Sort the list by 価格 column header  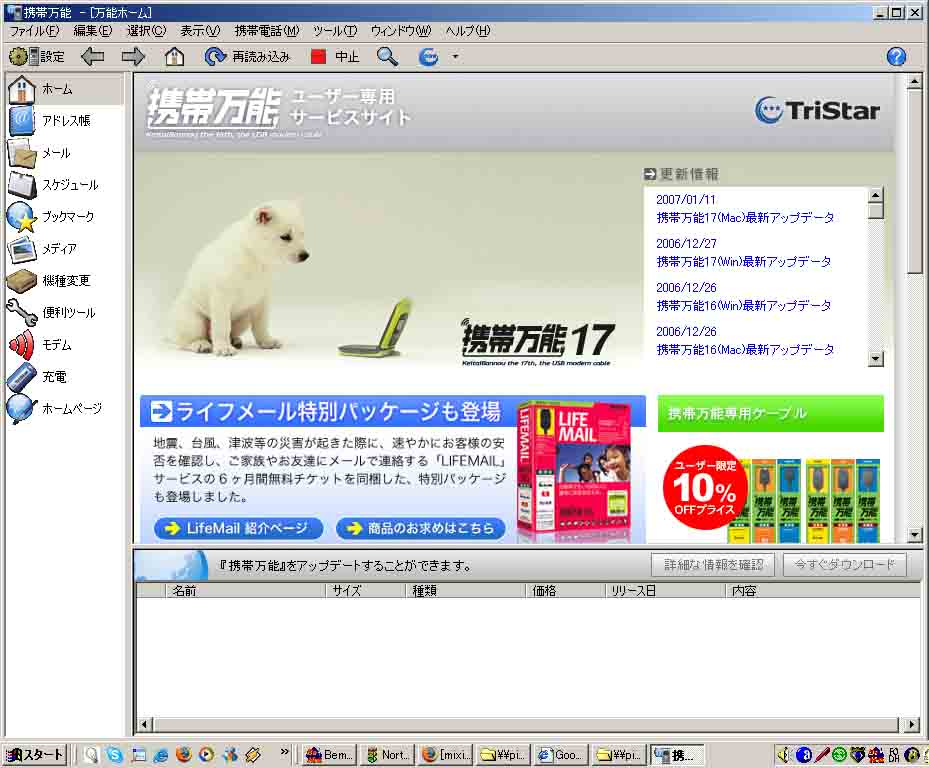pos(566,591)
